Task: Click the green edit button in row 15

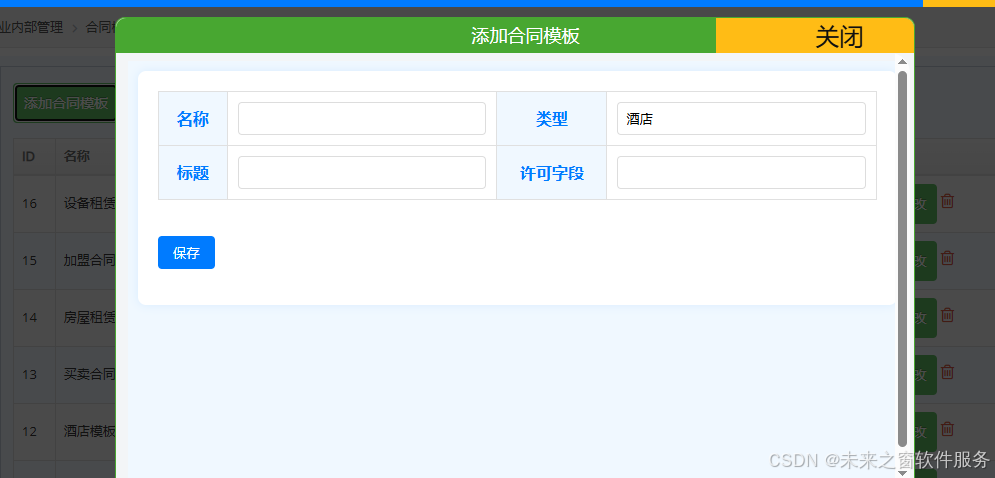Action: coord(925,260)
